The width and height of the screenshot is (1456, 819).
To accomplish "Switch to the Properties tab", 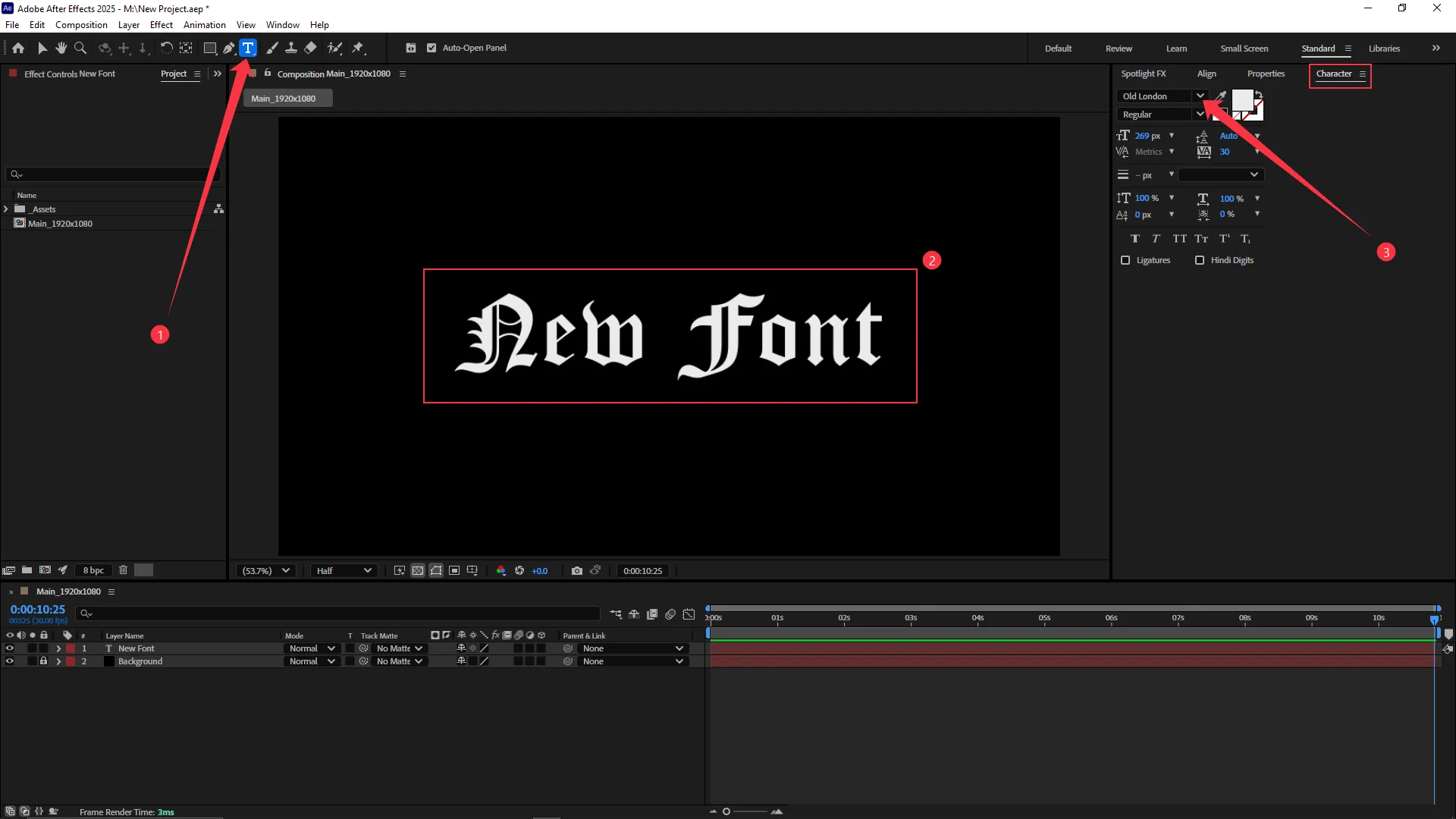I will pyautogui.click(x=1266, y=74).
